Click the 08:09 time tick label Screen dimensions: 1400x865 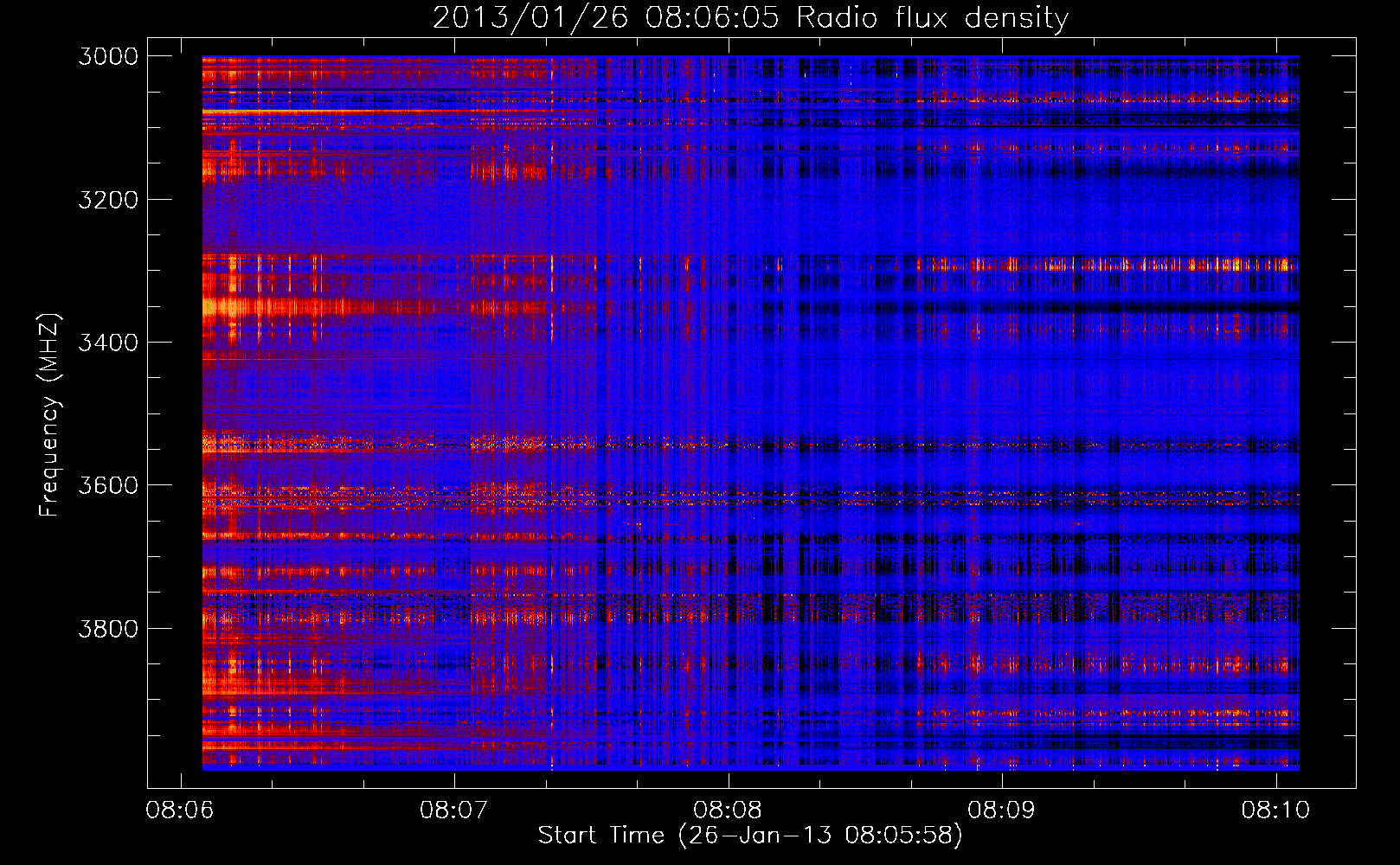tap(1002, 810)
